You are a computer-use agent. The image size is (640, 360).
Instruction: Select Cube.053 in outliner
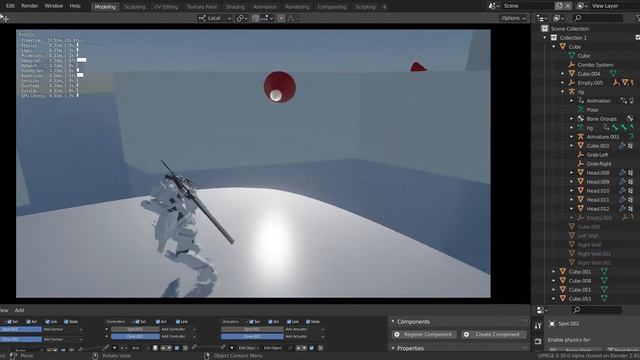(x=580, y=299)
